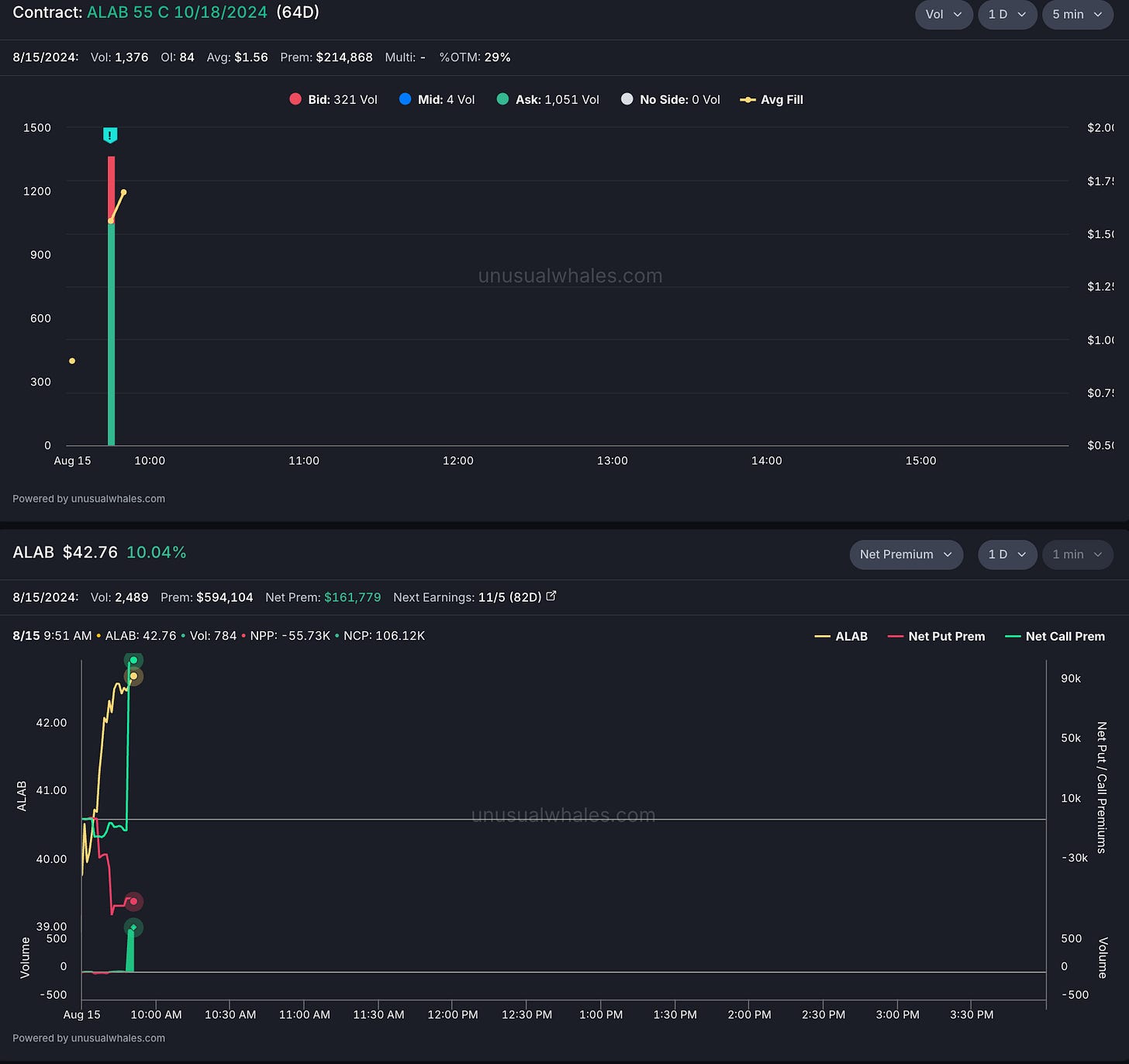Click the 1:00 PM axis label on the ALAB chart
The width and height of the screenshot is (1129, 1064).
[x=601, y=1014]
